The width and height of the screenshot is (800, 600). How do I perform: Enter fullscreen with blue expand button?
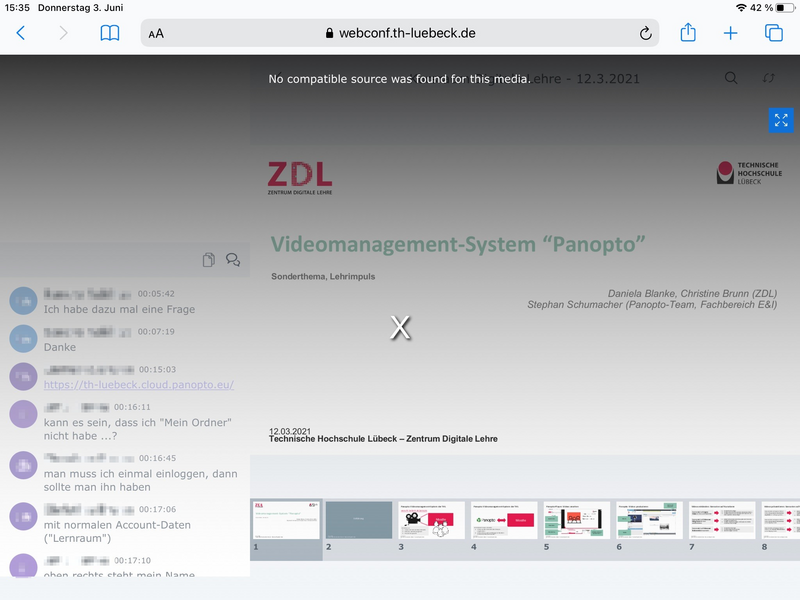coord(781,120)
